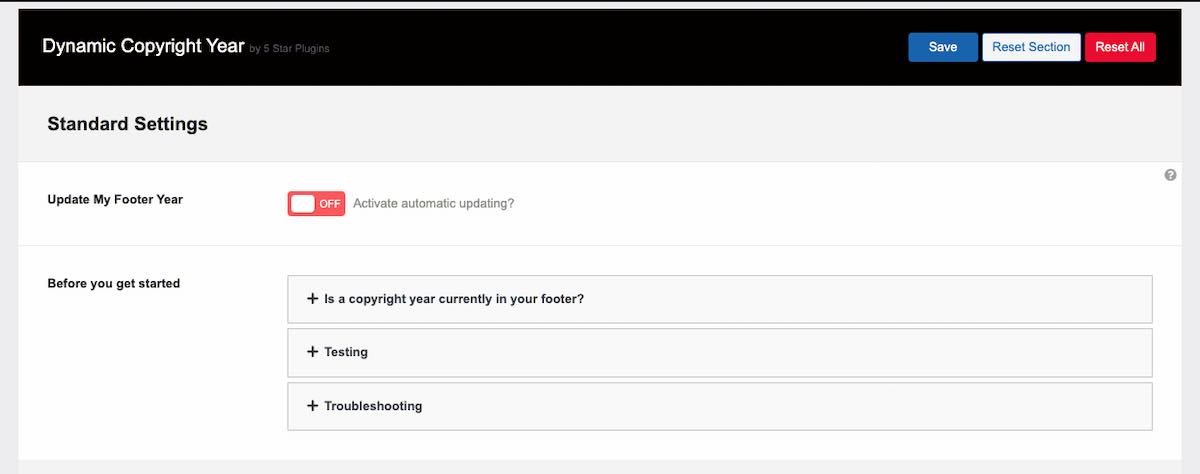Click the Dynamic Copyright Year title

(143, 46)
